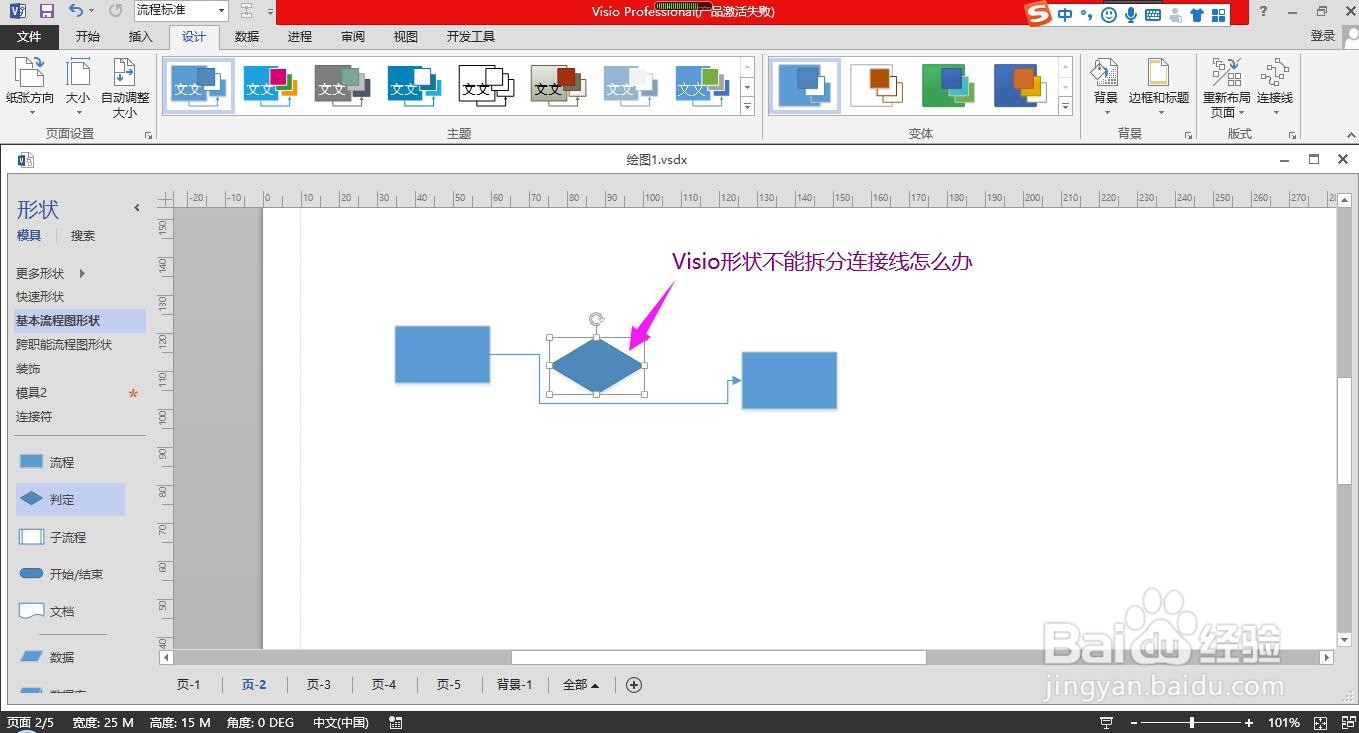
Task: Select the 装饰 stencil
Action: [x=28, y=369]
